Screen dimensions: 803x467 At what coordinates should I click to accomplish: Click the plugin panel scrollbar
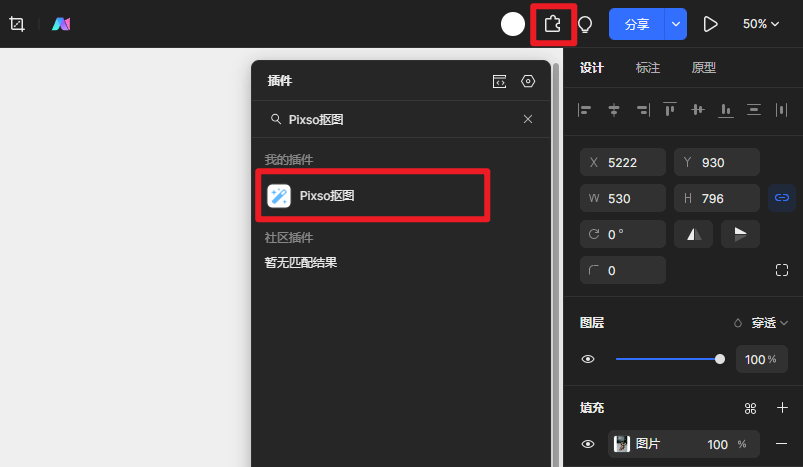pos(556,266)
